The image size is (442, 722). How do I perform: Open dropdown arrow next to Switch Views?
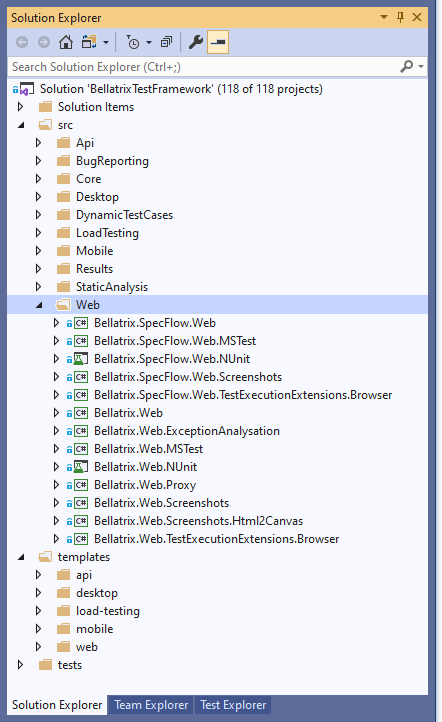(x=105, y=42)
